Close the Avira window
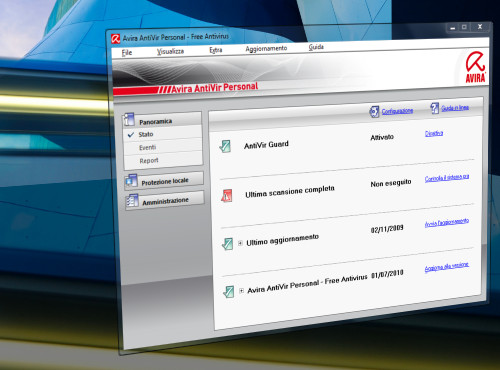 (480, 26)
